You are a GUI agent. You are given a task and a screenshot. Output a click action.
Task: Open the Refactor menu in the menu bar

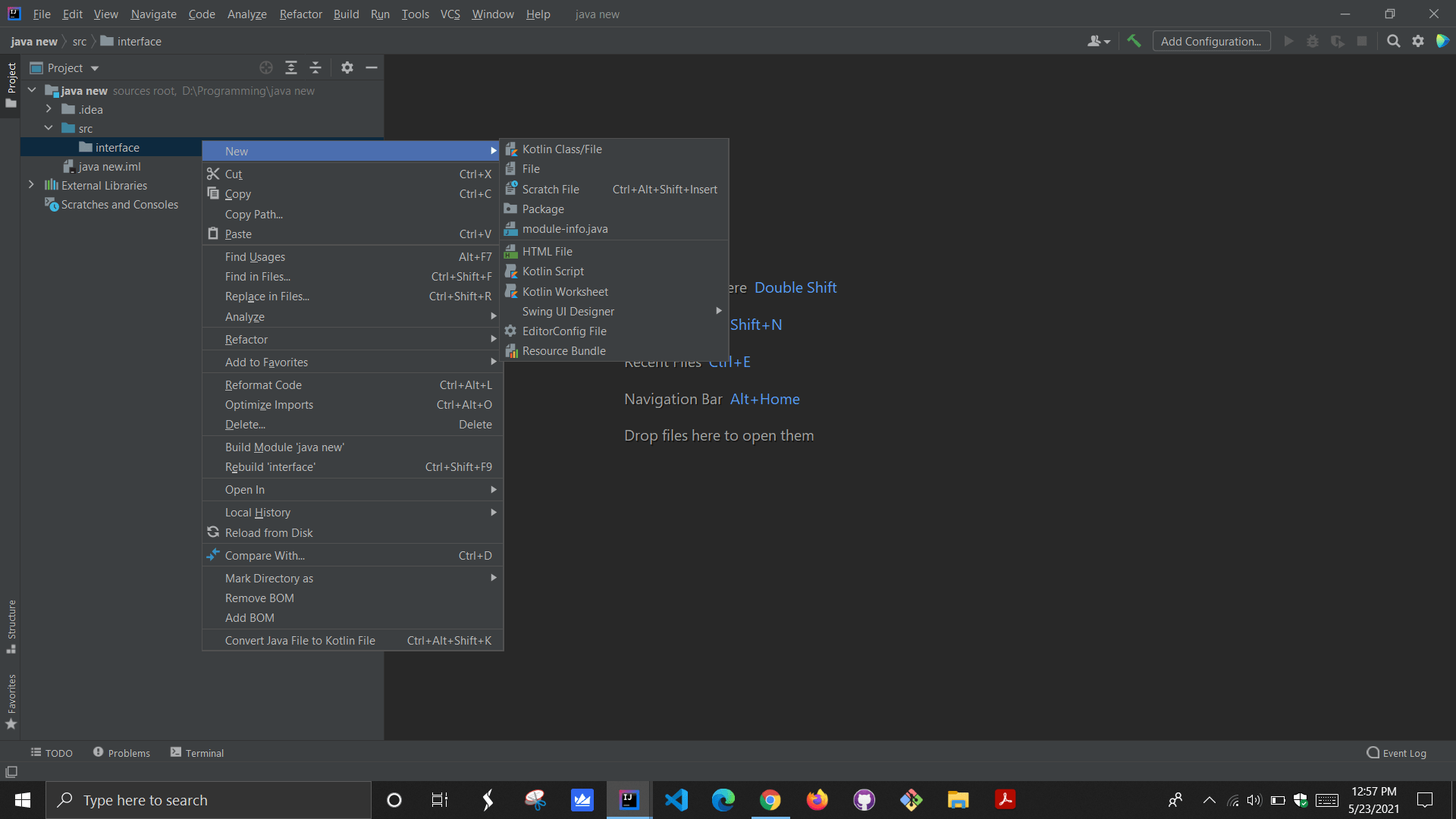tap(300, 14)
